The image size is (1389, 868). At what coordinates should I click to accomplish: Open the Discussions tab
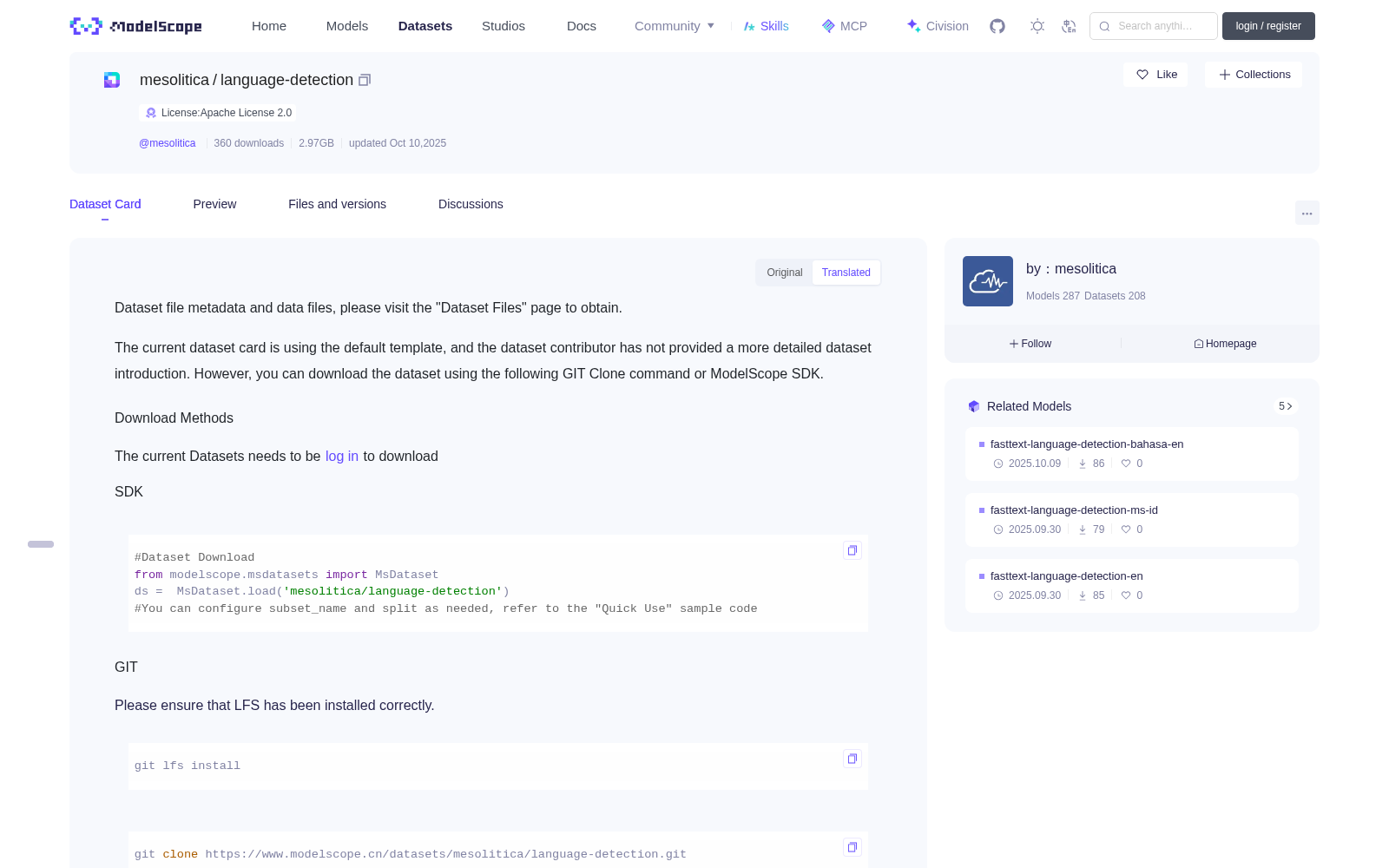tap(471, 204)
